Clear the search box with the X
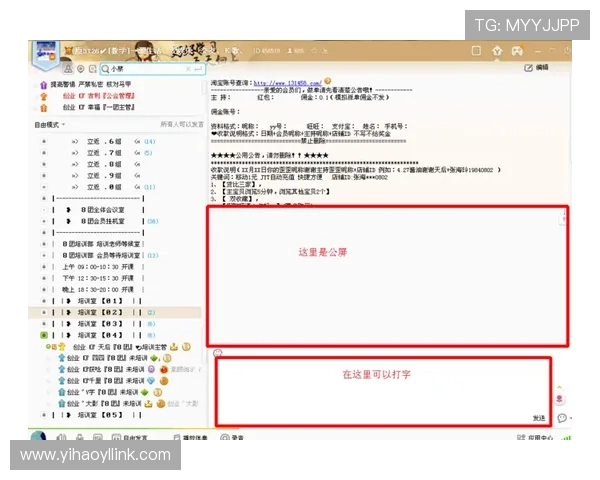The height and width of the screenshot is (480, 600). point(188,69)
